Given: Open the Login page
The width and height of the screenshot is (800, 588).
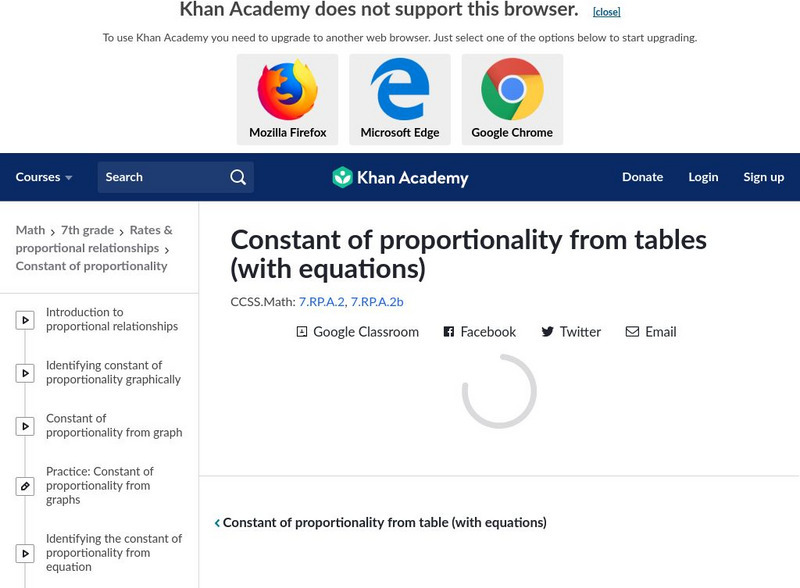Looking at the screenshot, I should click(703, 177).
